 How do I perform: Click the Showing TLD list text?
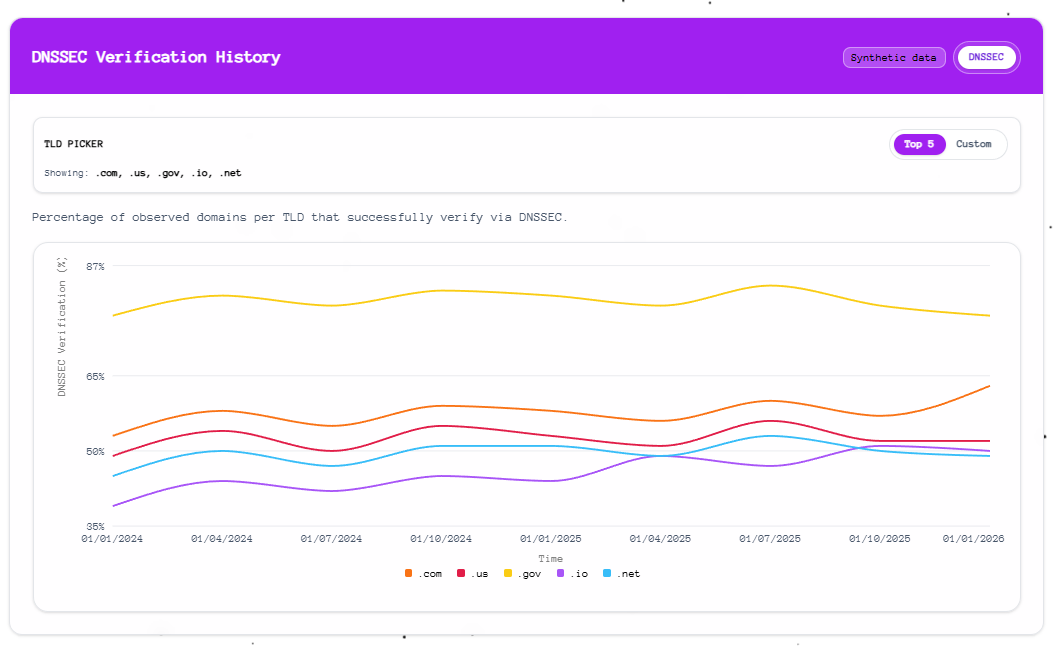143,173
